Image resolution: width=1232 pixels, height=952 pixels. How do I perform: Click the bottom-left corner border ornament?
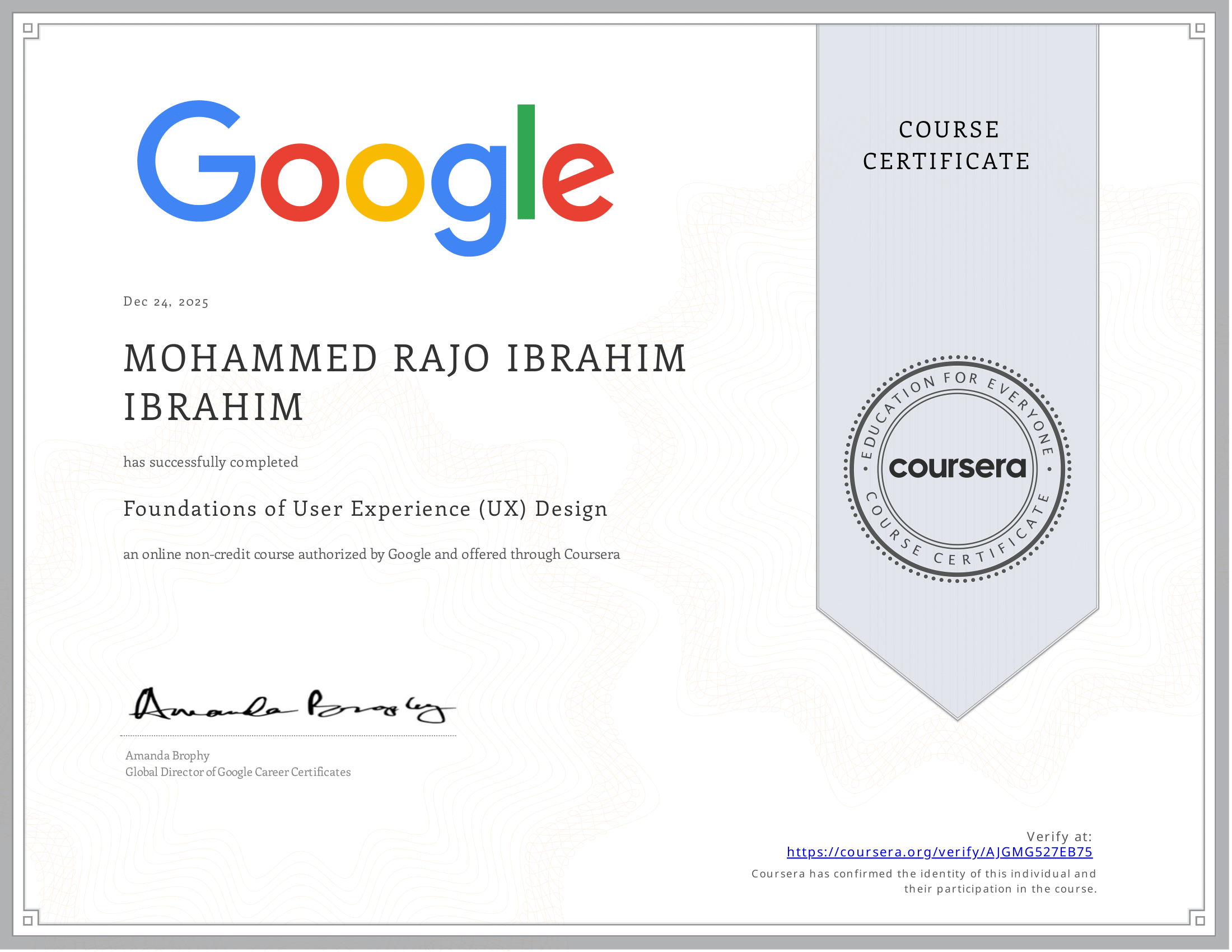tap(29, 921)
